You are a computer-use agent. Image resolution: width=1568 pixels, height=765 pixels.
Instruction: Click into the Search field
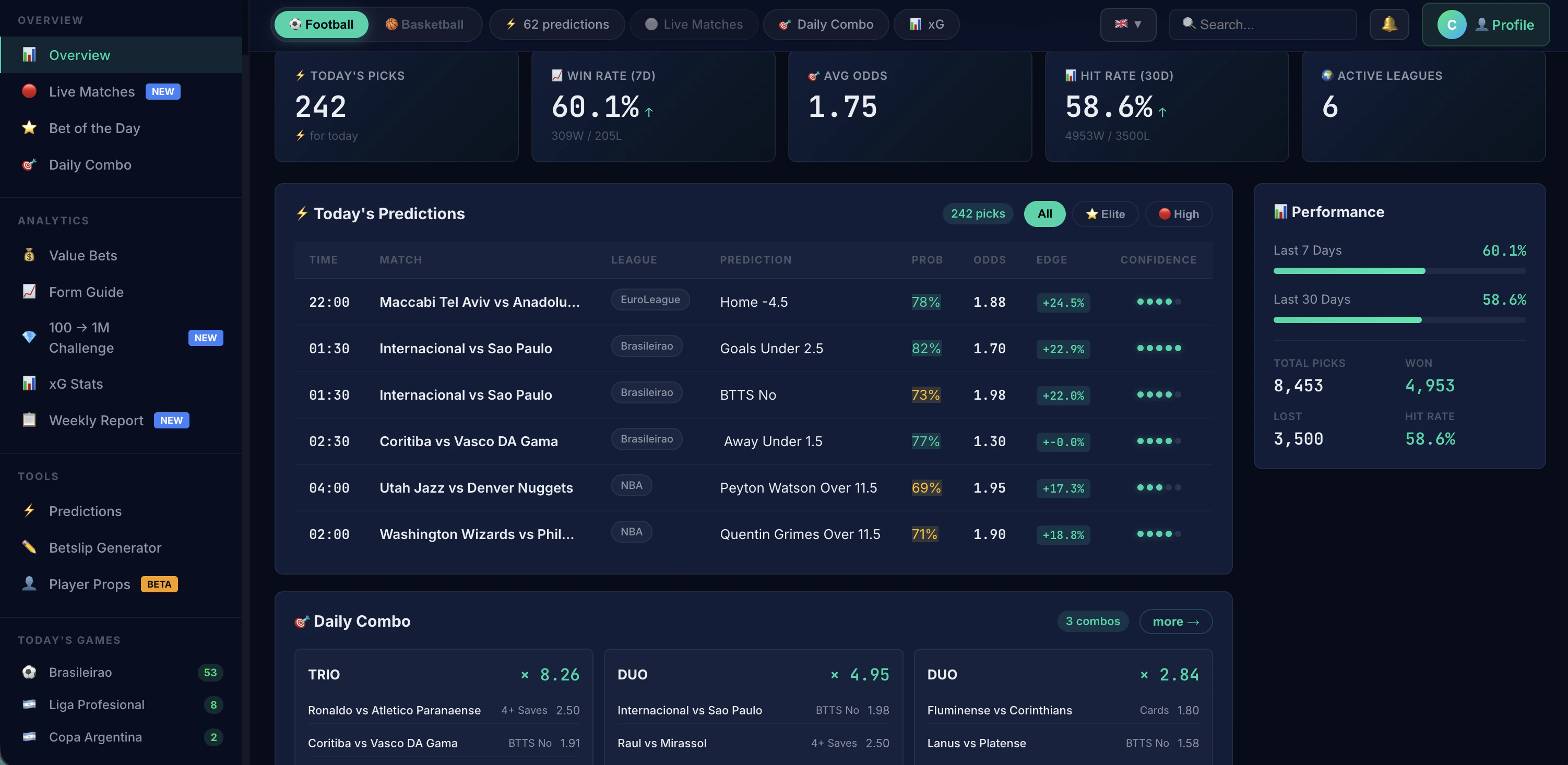1263,25
